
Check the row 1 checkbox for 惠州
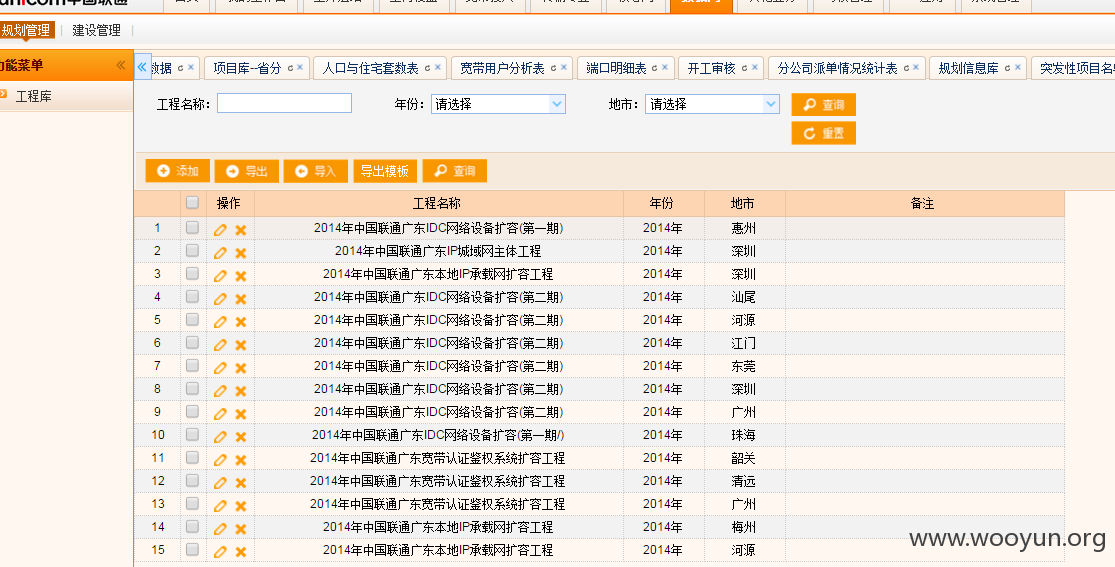point(192,228)
